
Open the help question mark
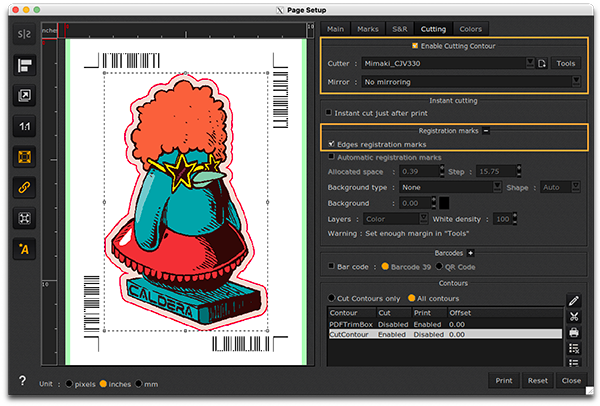(22, 380)
